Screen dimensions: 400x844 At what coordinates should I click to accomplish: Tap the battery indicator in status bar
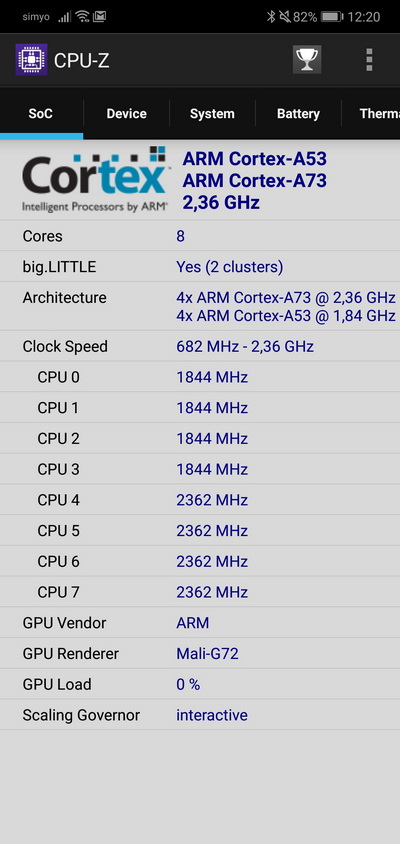[332, 17]
